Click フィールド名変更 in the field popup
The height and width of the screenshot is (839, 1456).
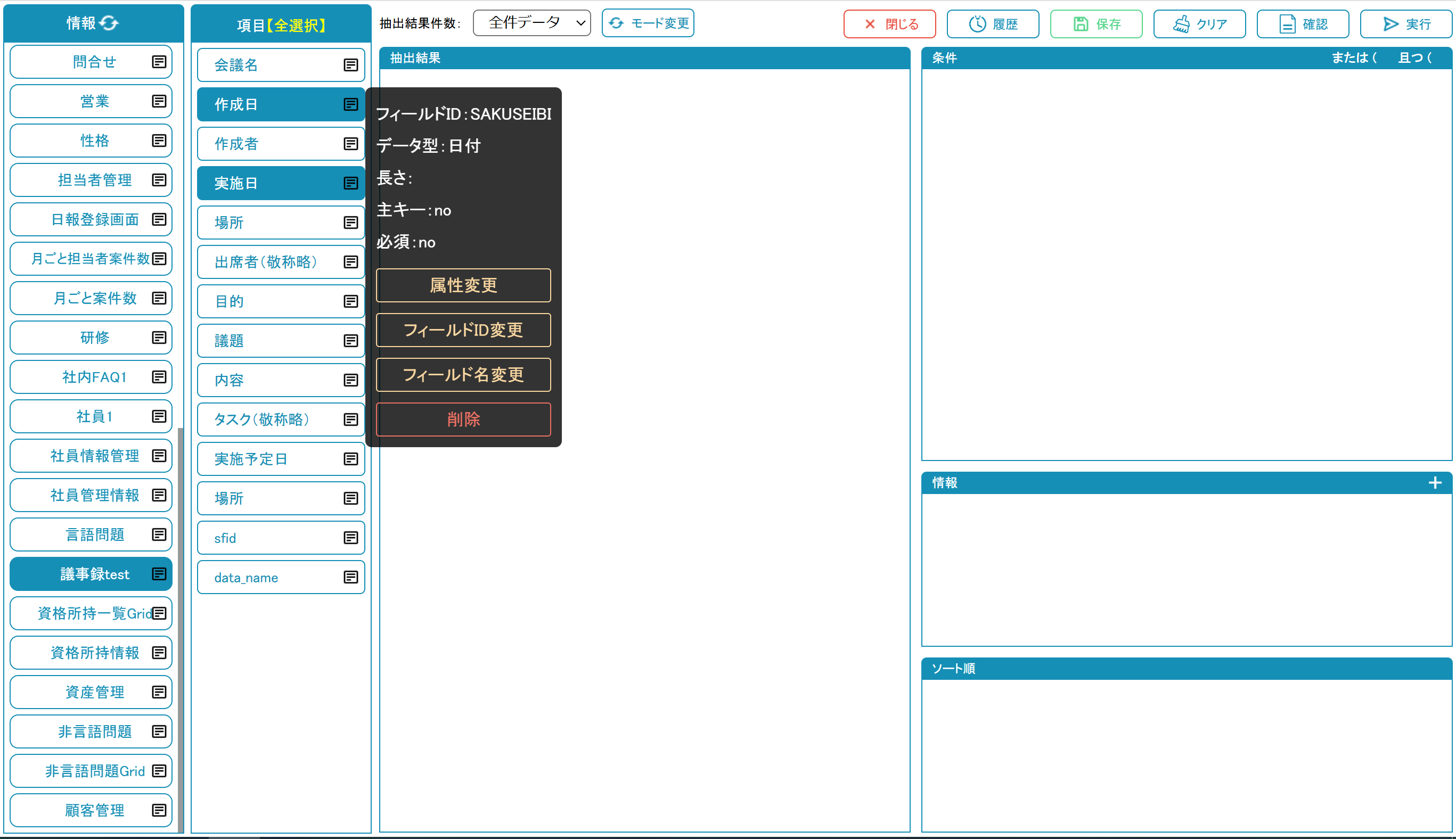tap(463, 375)
